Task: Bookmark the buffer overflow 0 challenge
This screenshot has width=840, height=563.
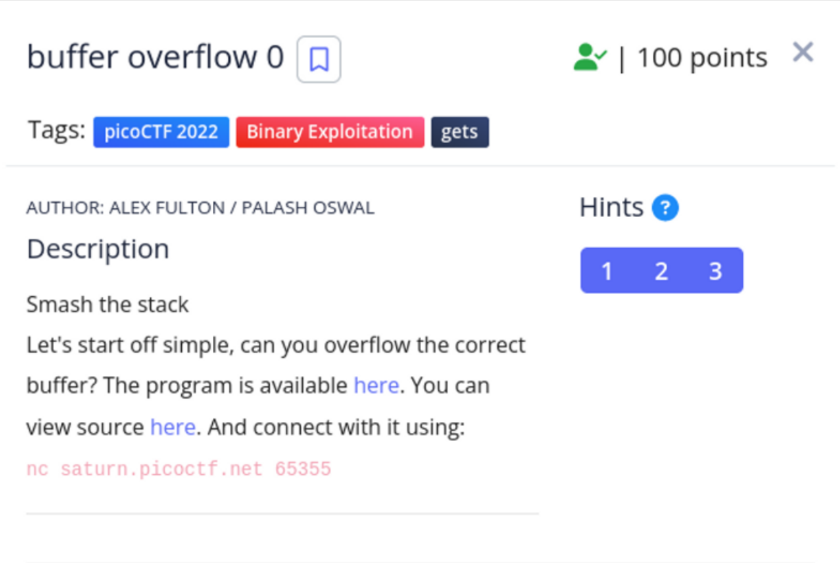Action: [x=319, y=59]
